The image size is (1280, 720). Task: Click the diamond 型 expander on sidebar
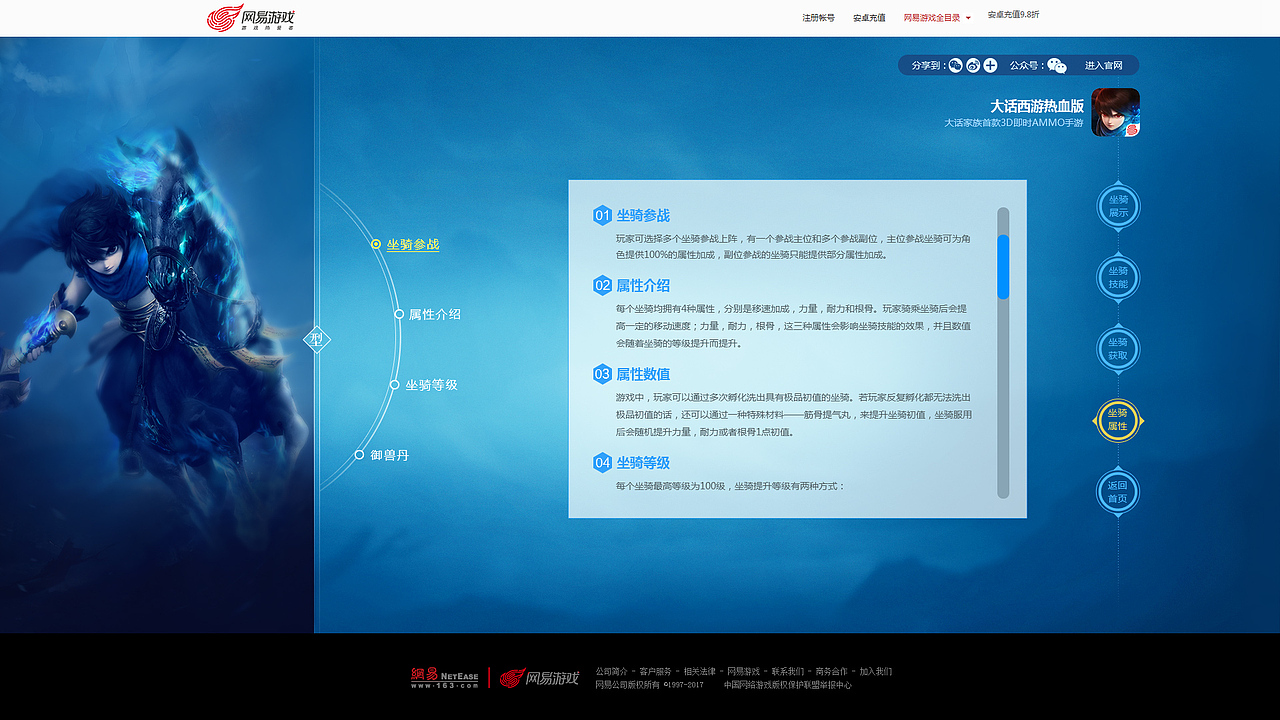click(316, 340)
